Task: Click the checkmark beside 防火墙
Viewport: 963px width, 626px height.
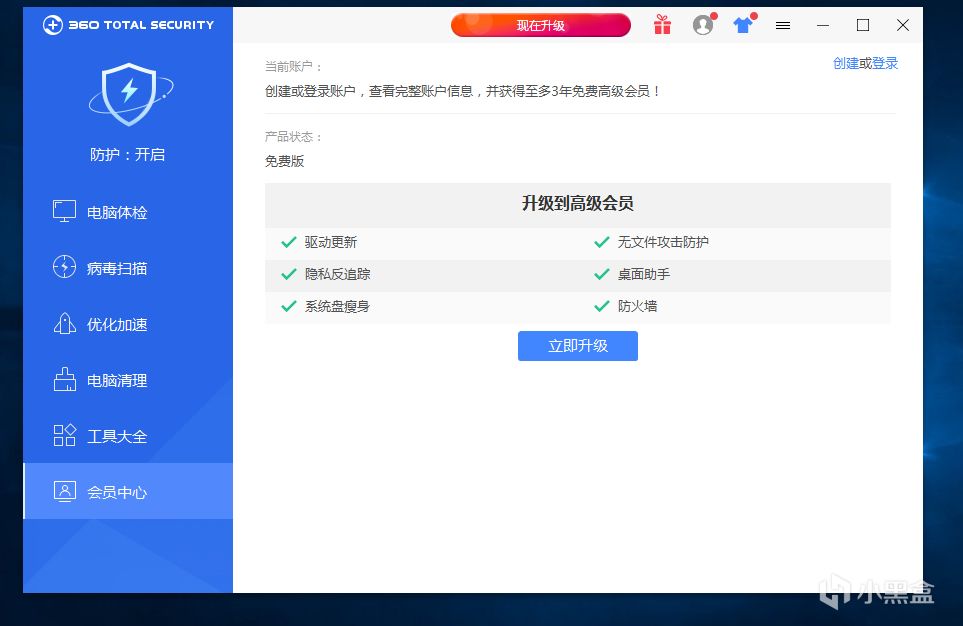Action: [602, 306]
